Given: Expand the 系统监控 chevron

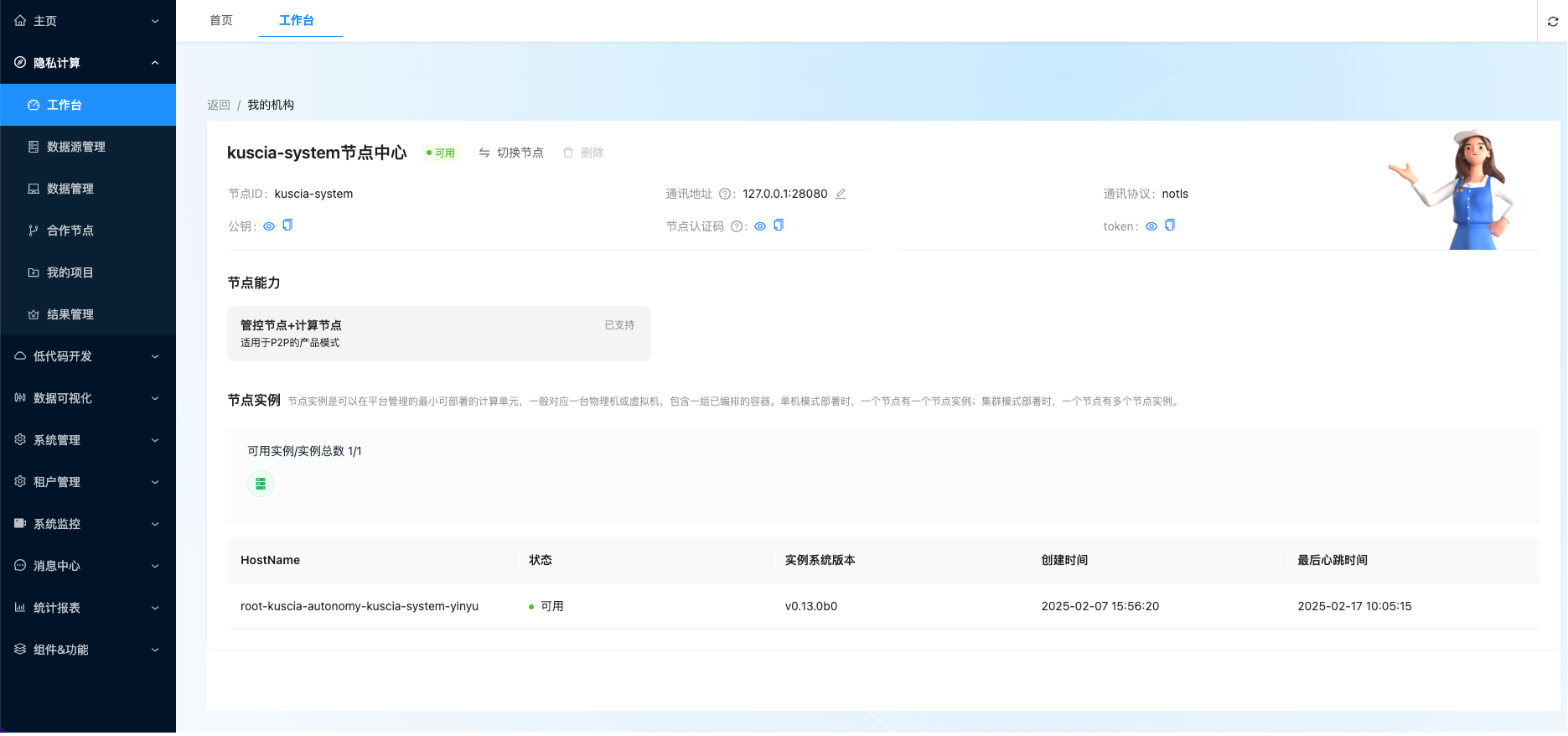Looking at the screenshot, I should (x=155, y=524).
